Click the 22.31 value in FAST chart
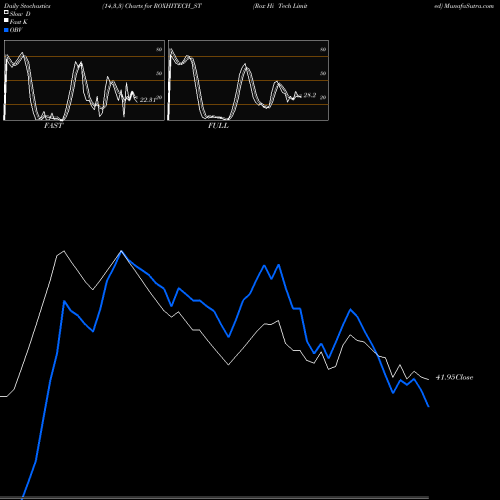 (148, 100)
